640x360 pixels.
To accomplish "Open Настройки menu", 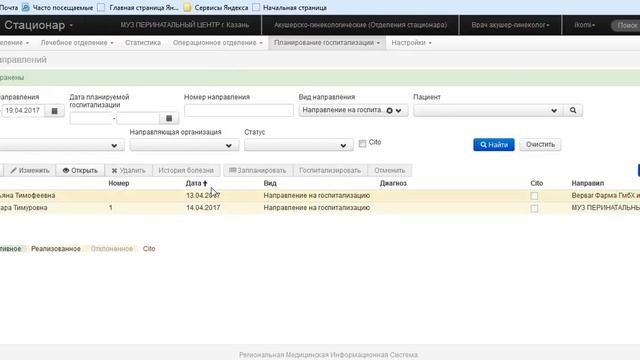I will (x=411, y=42).
